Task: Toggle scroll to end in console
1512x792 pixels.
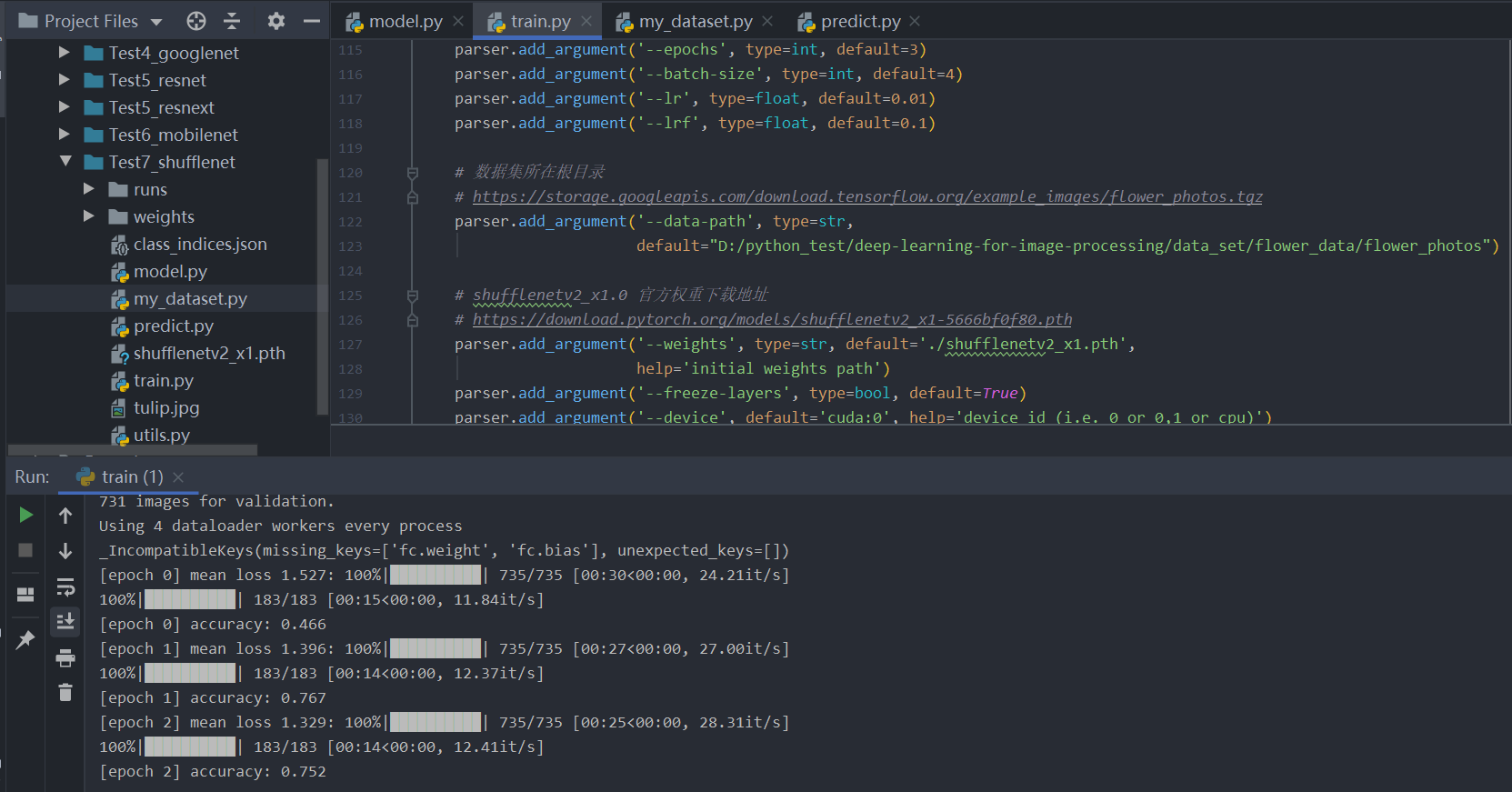Action: click(x=65, y=622)
